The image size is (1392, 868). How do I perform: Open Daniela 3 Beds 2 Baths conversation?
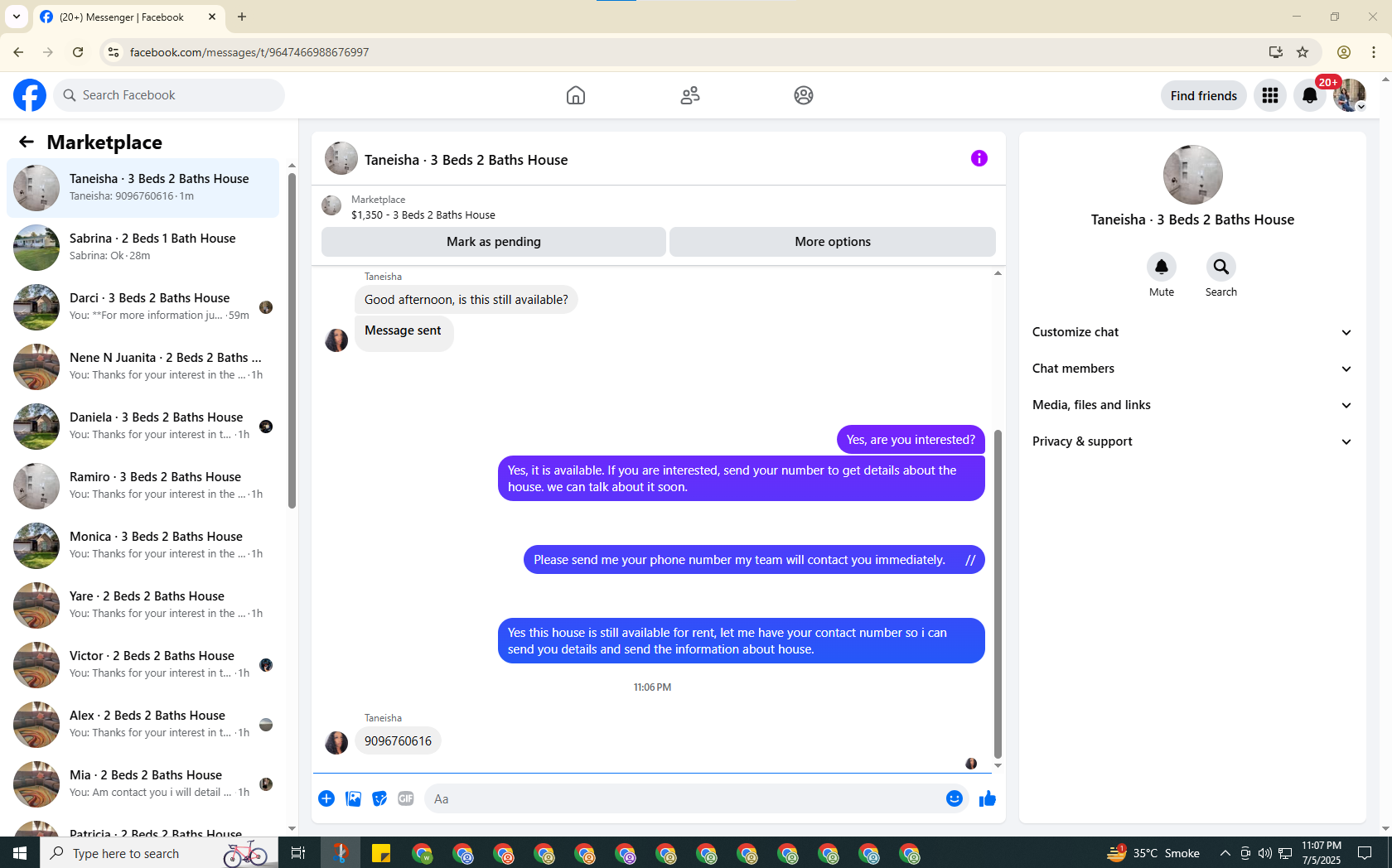(x=143, y=427)
